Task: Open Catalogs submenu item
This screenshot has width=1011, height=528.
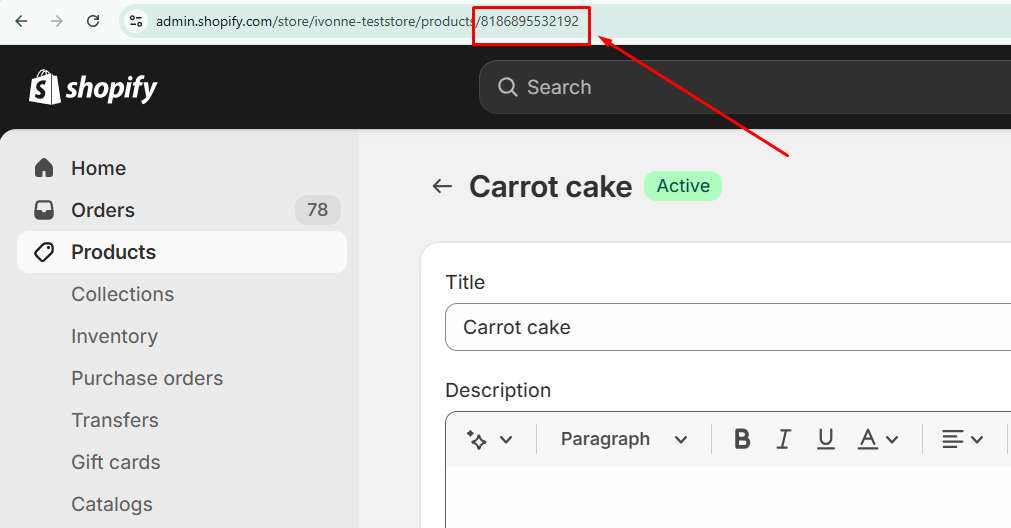Action: pyautogui.click(x=112, y=504)
